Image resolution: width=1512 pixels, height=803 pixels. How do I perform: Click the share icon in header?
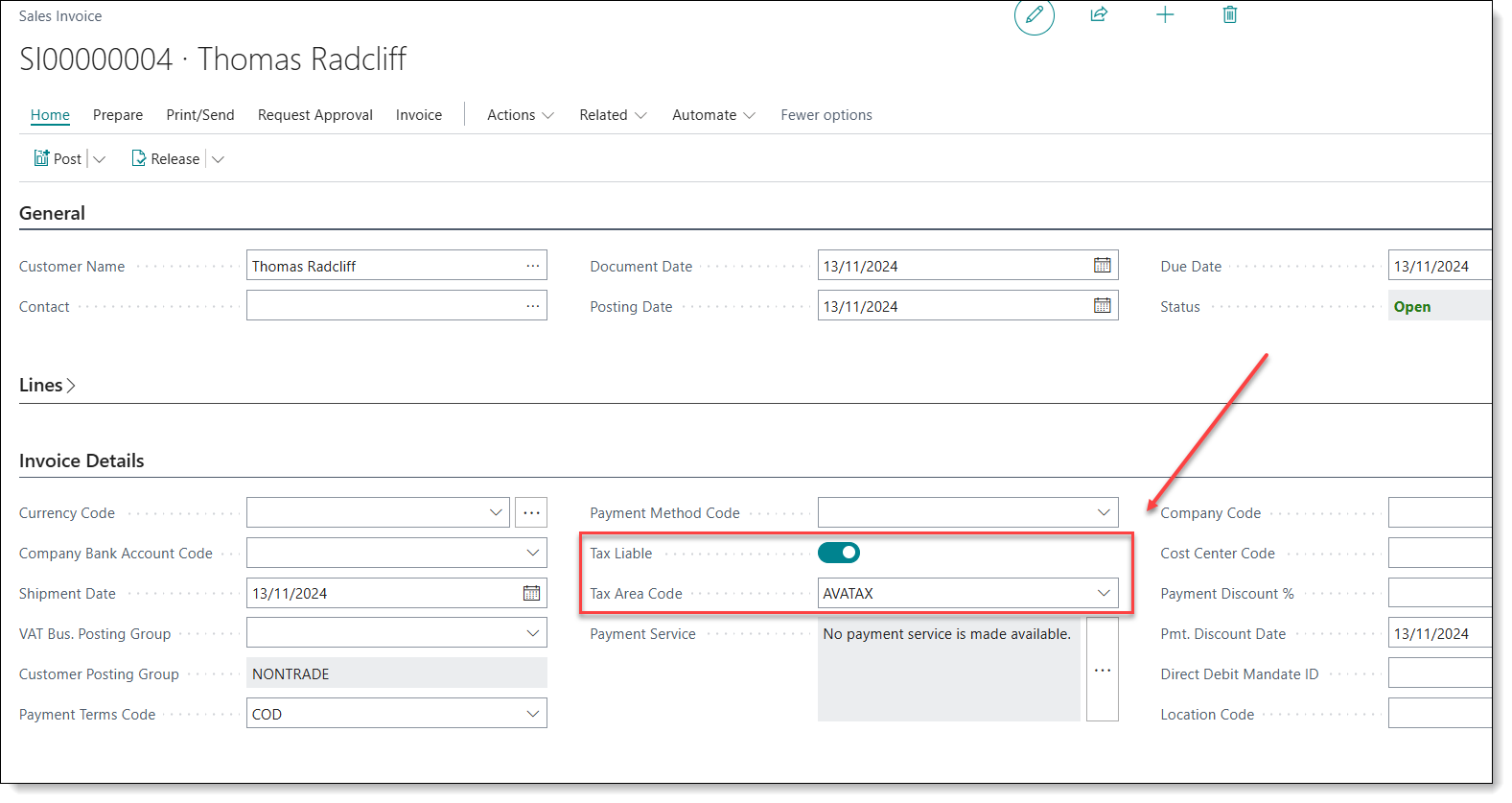pyautogui.click(x=1099, y=14)
